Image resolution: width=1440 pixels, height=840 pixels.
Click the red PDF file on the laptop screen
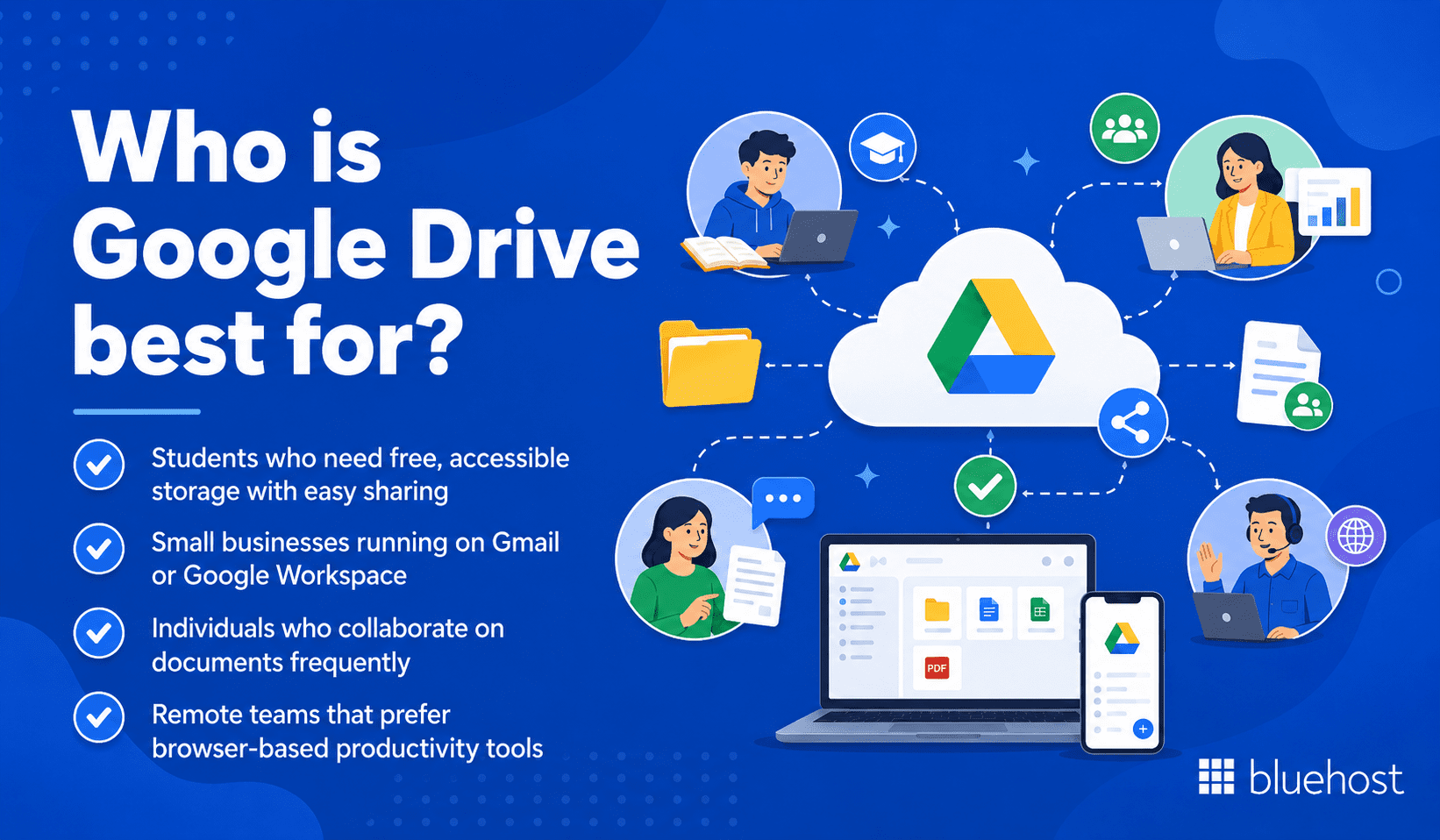coord(937,668)
